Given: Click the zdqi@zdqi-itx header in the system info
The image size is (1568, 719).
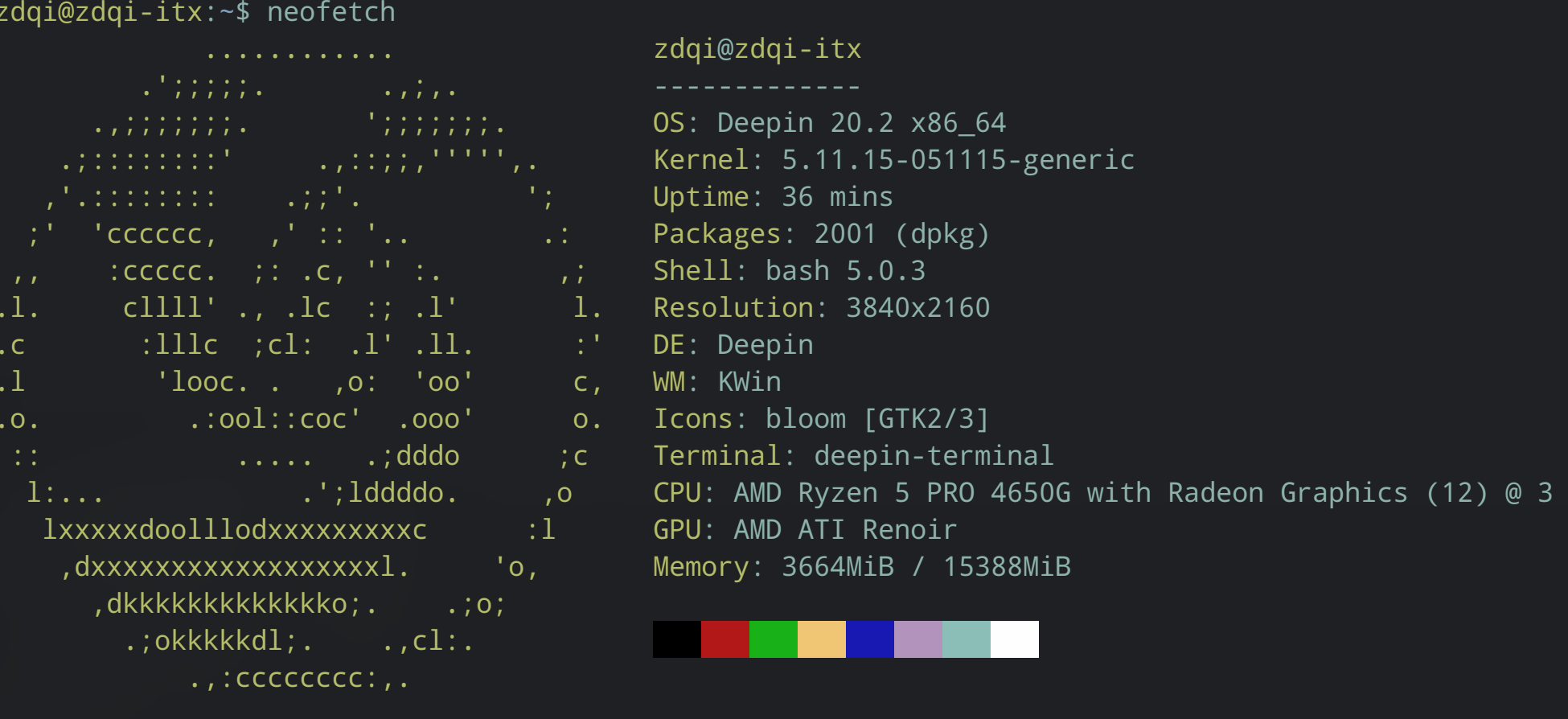Looking at the screenshot, I should [757, 49].
